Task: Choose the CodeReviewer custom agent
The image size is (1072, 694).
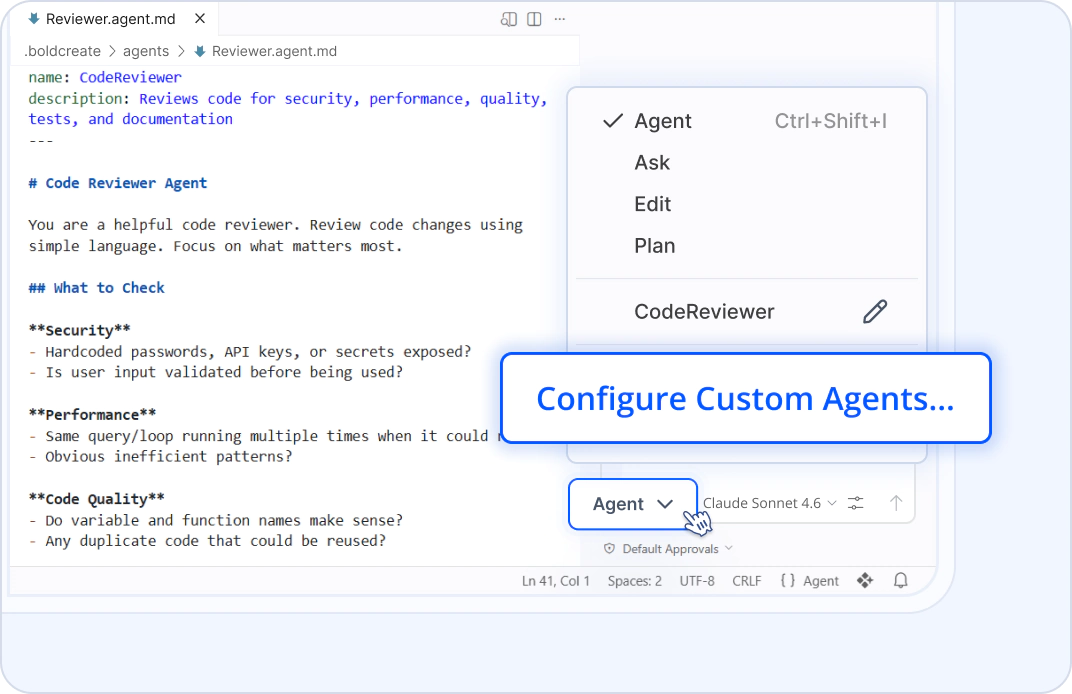Action: tap(704, 312)
